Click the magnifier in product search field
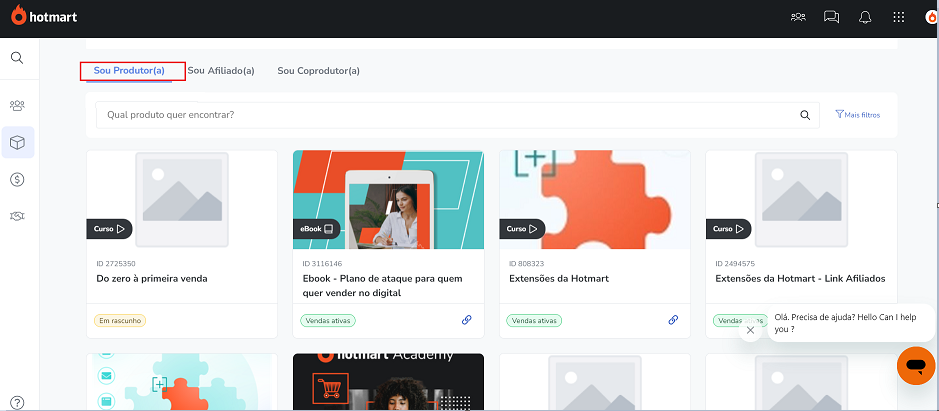The height and width of the screenshot is (411, 939). pyautogui.click(x=805, y=115)
